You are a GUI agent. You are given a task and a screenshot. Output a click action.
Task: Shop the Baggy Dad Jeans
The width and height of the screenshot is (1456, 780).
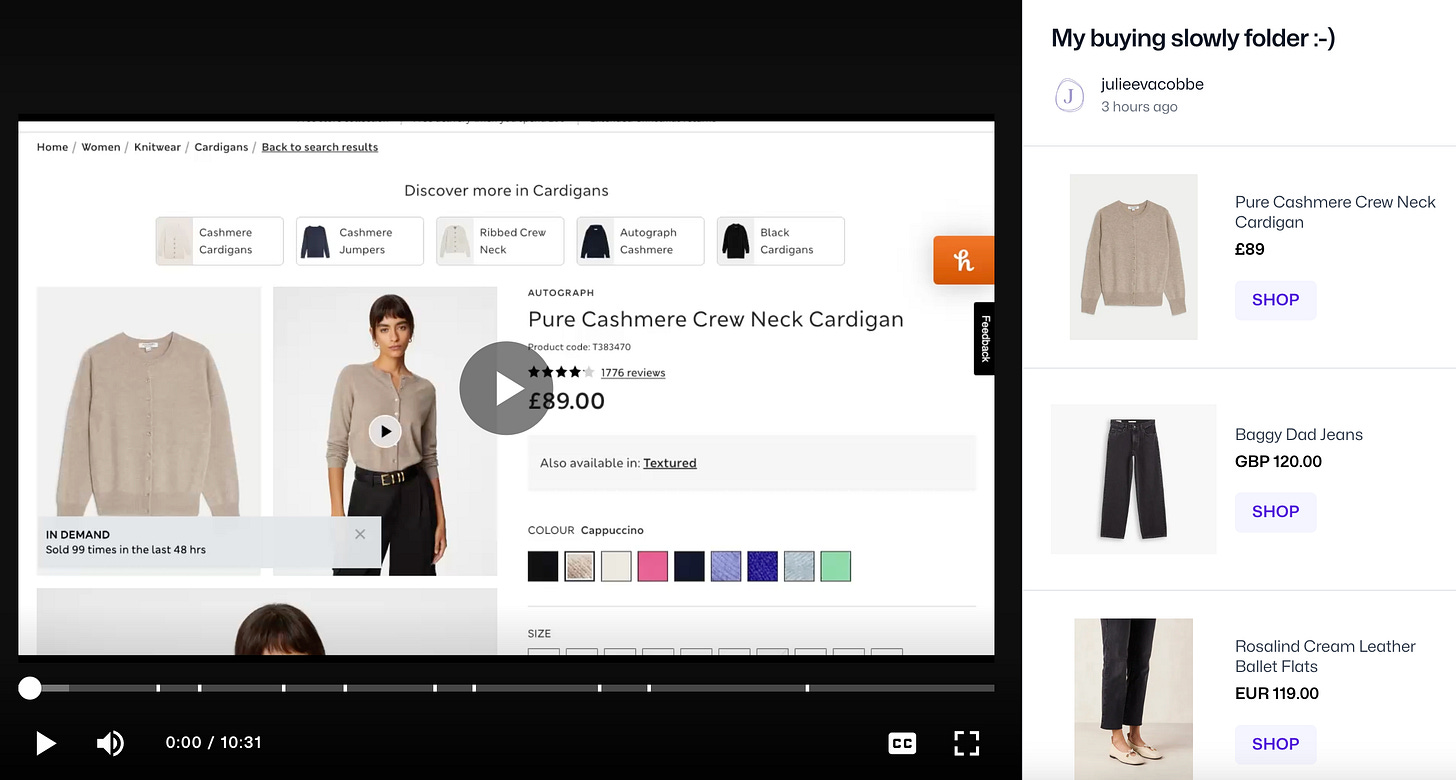[x=1275, y=512]
